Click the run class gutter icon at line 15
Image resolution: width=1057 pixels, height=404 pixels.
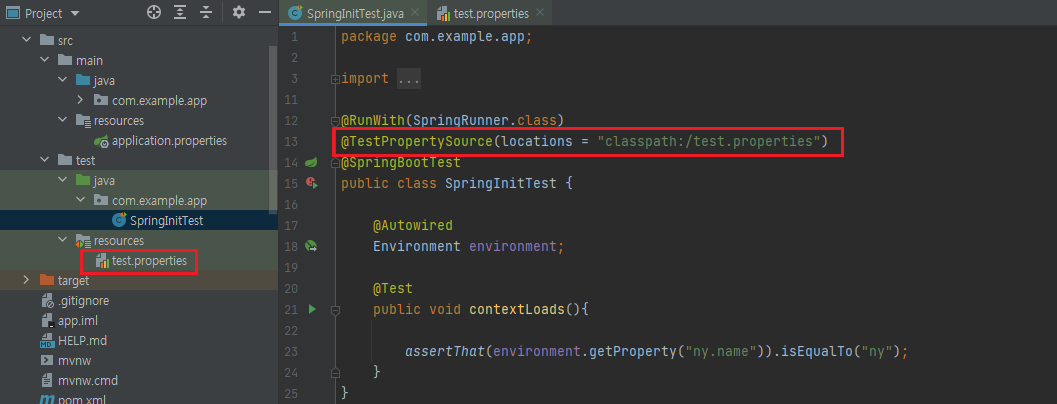311,183
